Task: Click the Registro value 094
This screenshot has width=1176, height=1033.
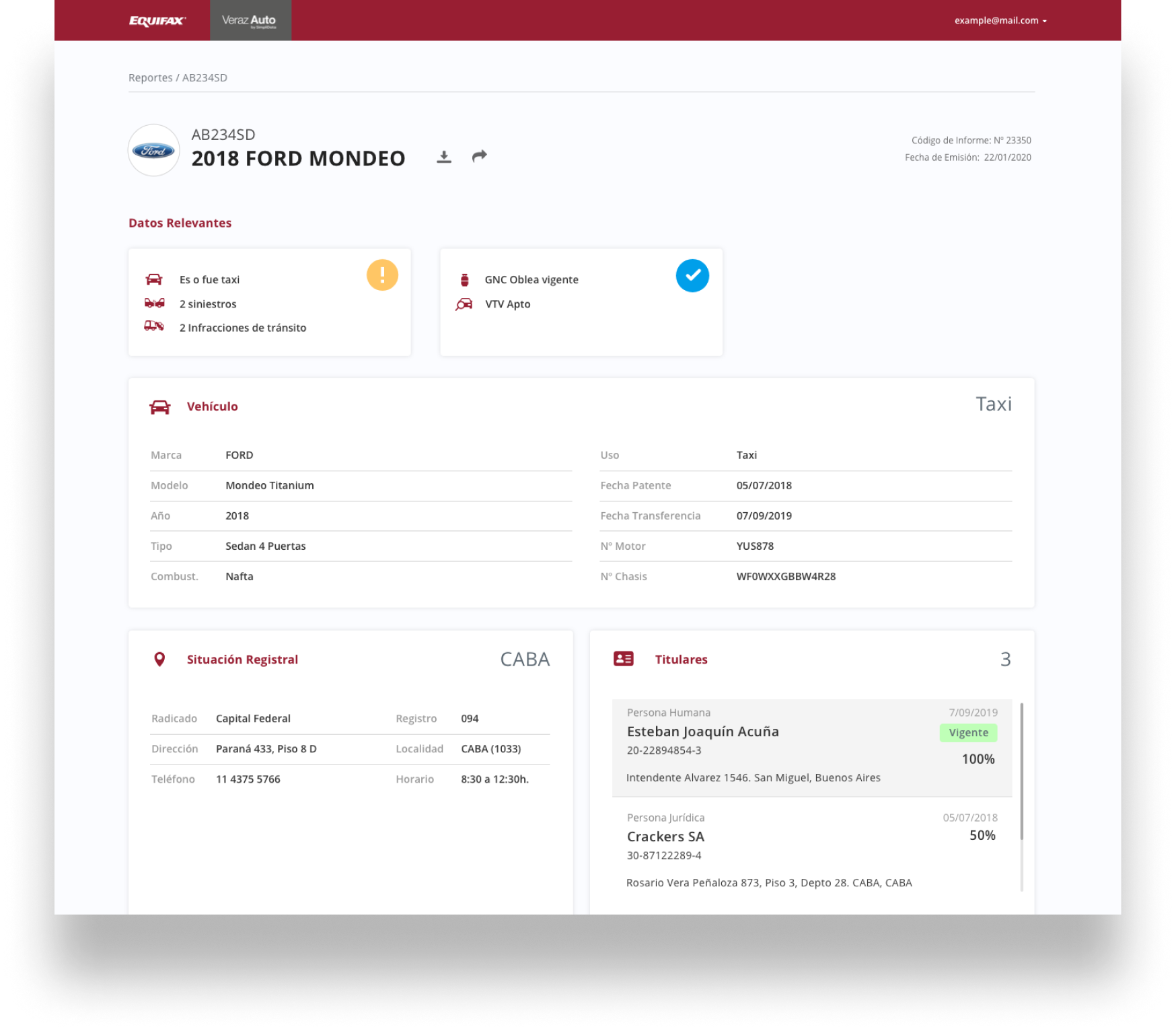Action: tap(470, 718)
